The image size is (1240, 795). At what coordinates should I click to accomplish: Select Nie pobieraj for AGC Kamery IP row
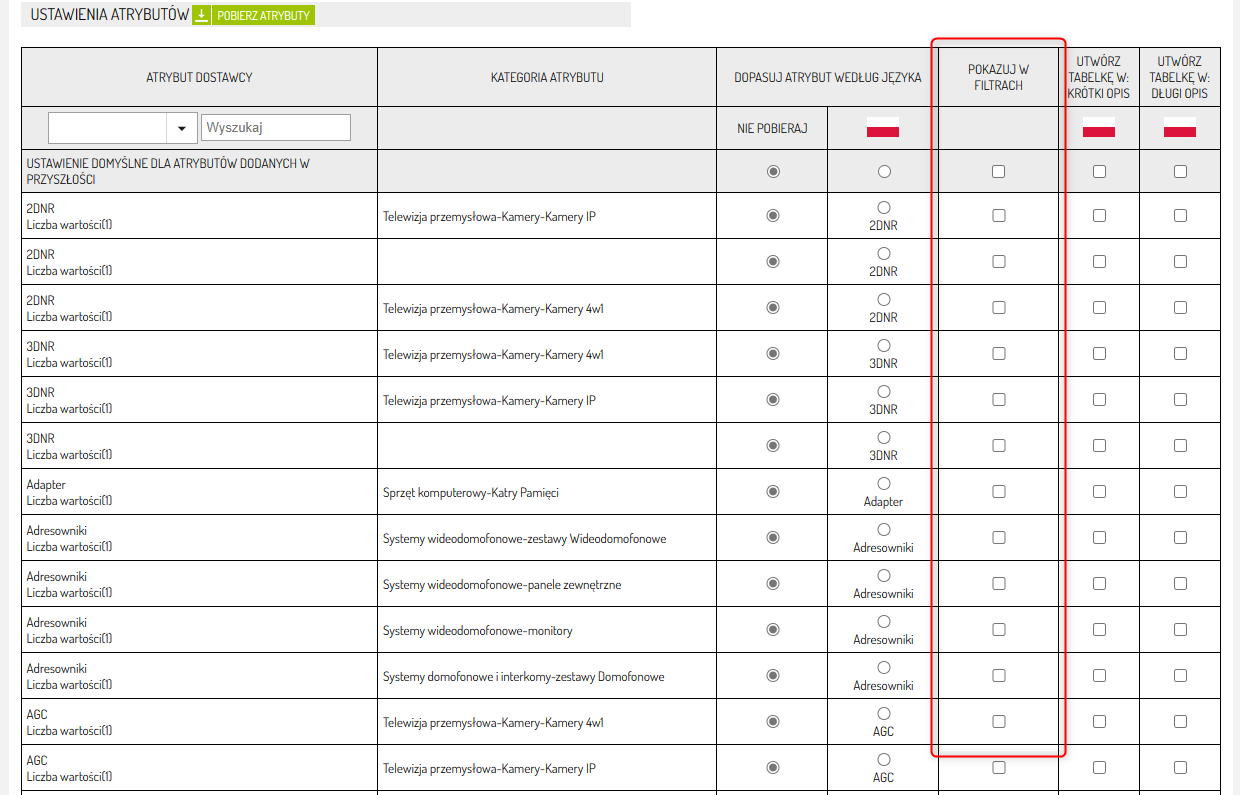pyautogui.click(x=772, y=767)
